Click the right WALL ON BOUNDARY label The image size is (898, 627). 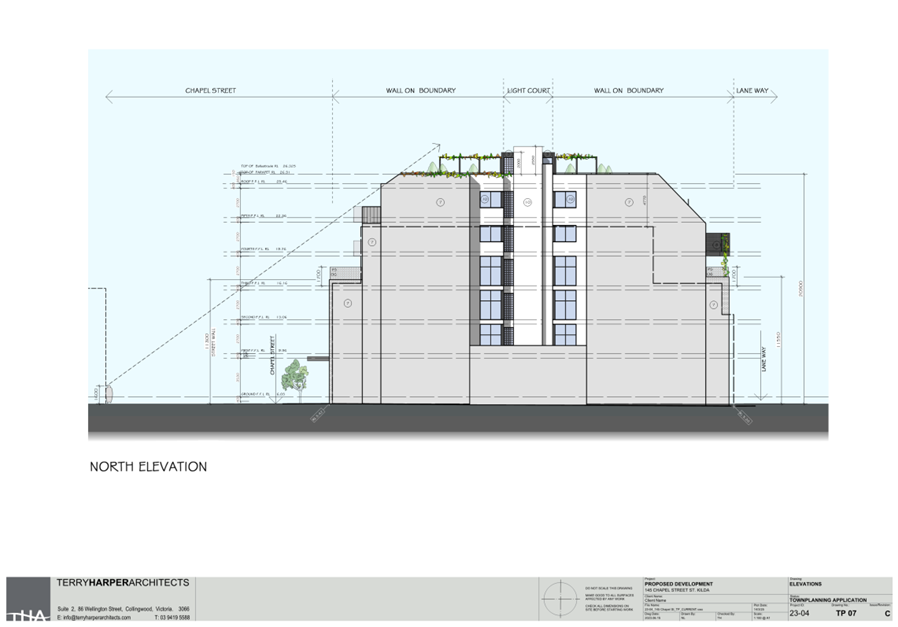(628, 91)
